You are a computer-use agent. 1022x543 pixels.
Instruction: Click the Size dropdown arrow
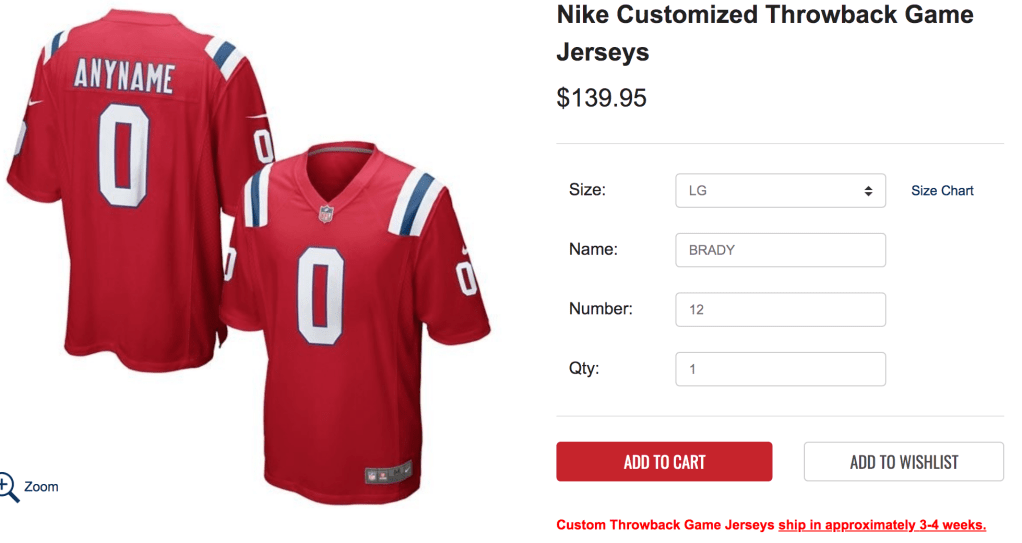click(x=868, y=190)
